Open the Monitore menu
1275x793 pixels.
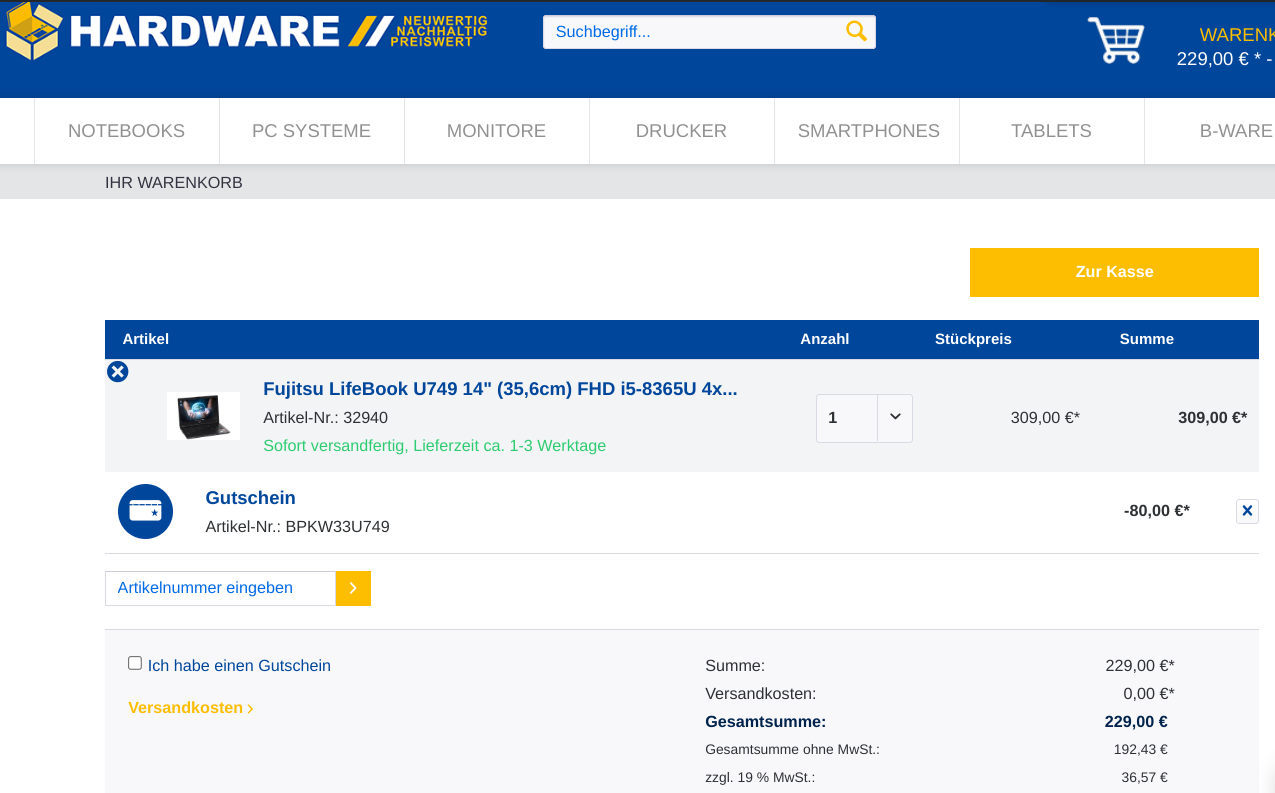[497, 131]
